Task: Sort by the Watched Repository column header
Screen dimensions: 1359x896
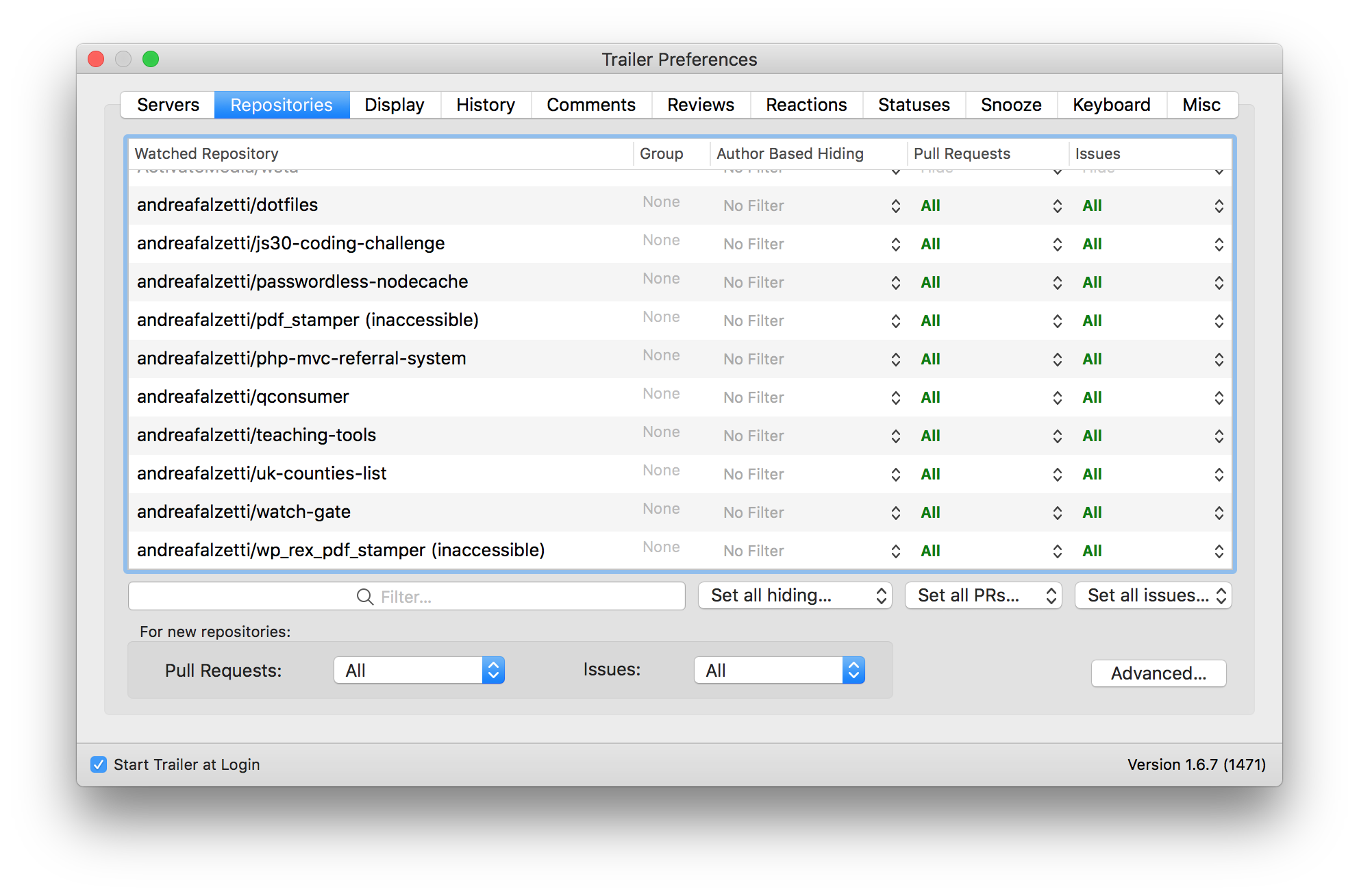Action: 381,153
